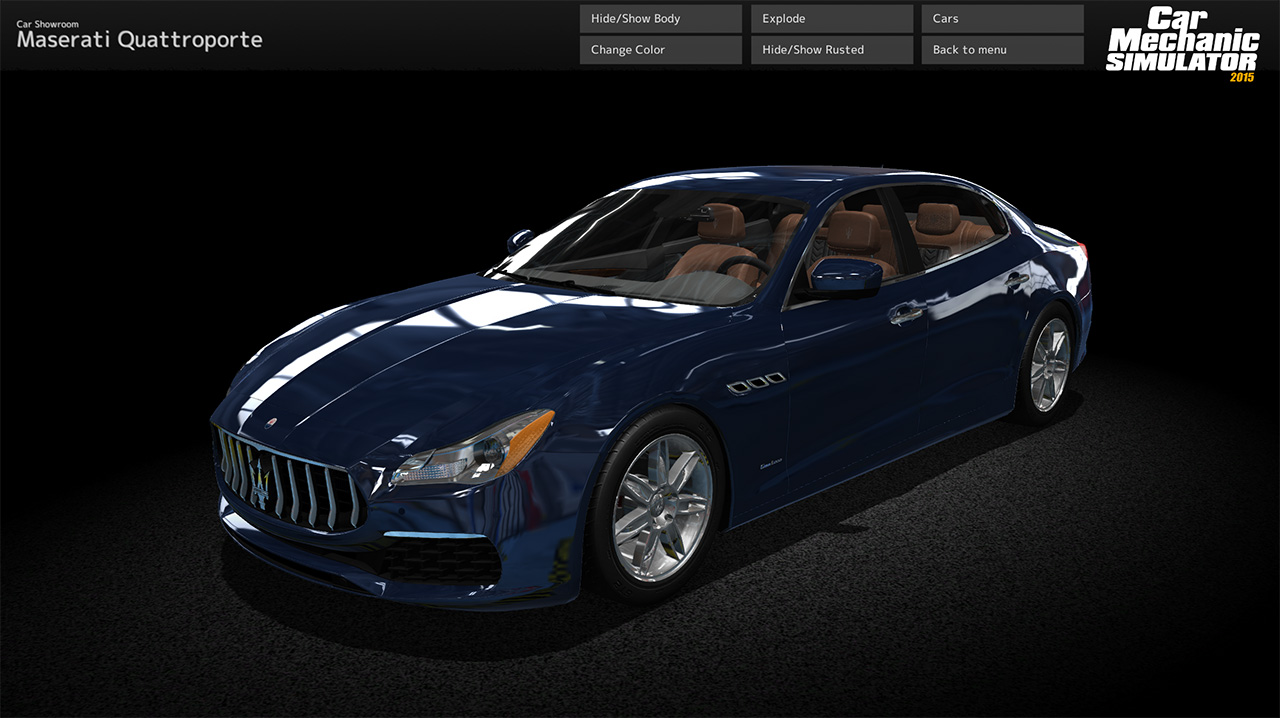
Task: Toggle Hide/Show Body visibility
Action: pos(660,18)
